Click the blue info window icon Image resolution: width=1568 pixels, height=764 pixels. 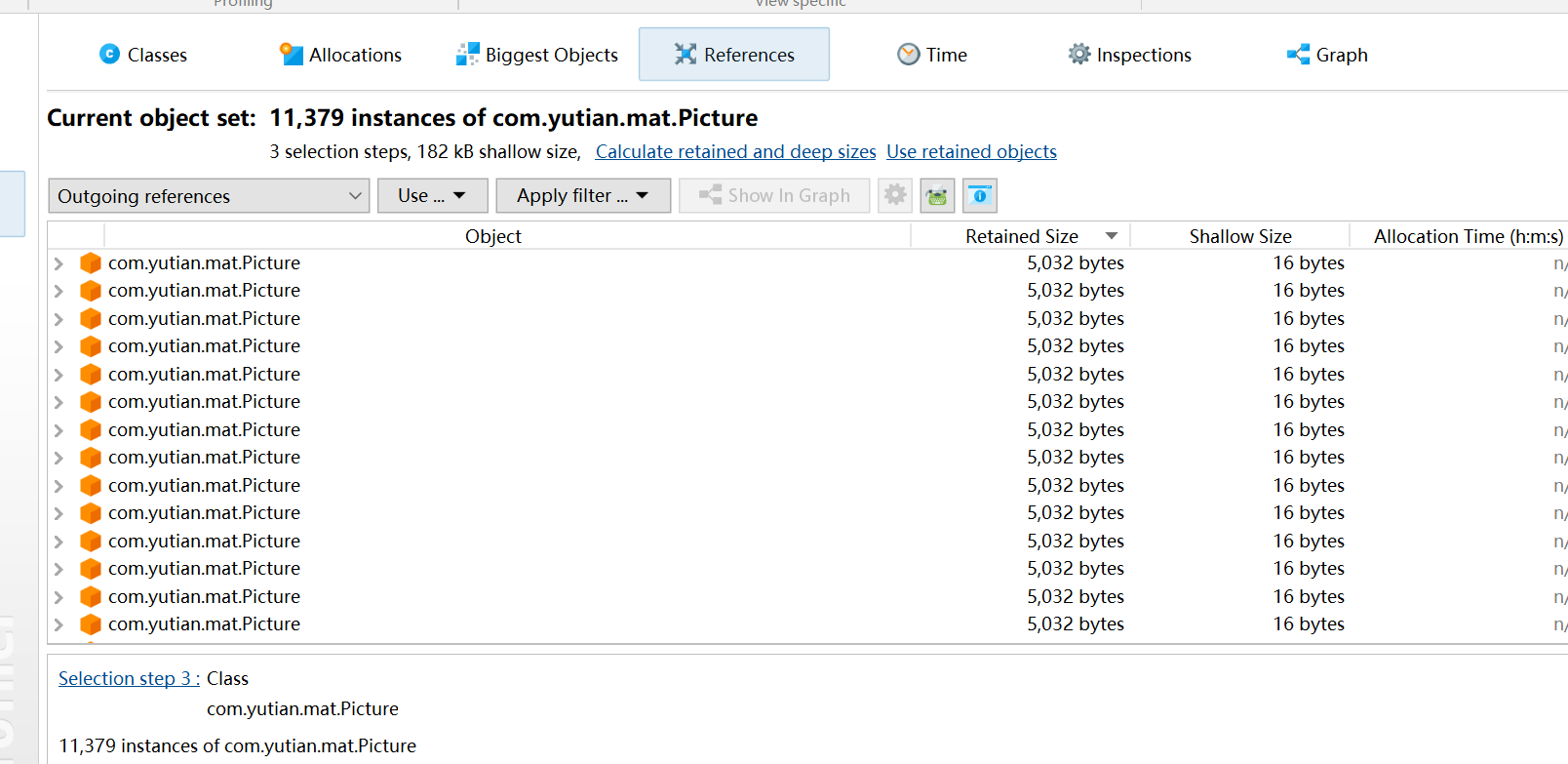[979, 196]
